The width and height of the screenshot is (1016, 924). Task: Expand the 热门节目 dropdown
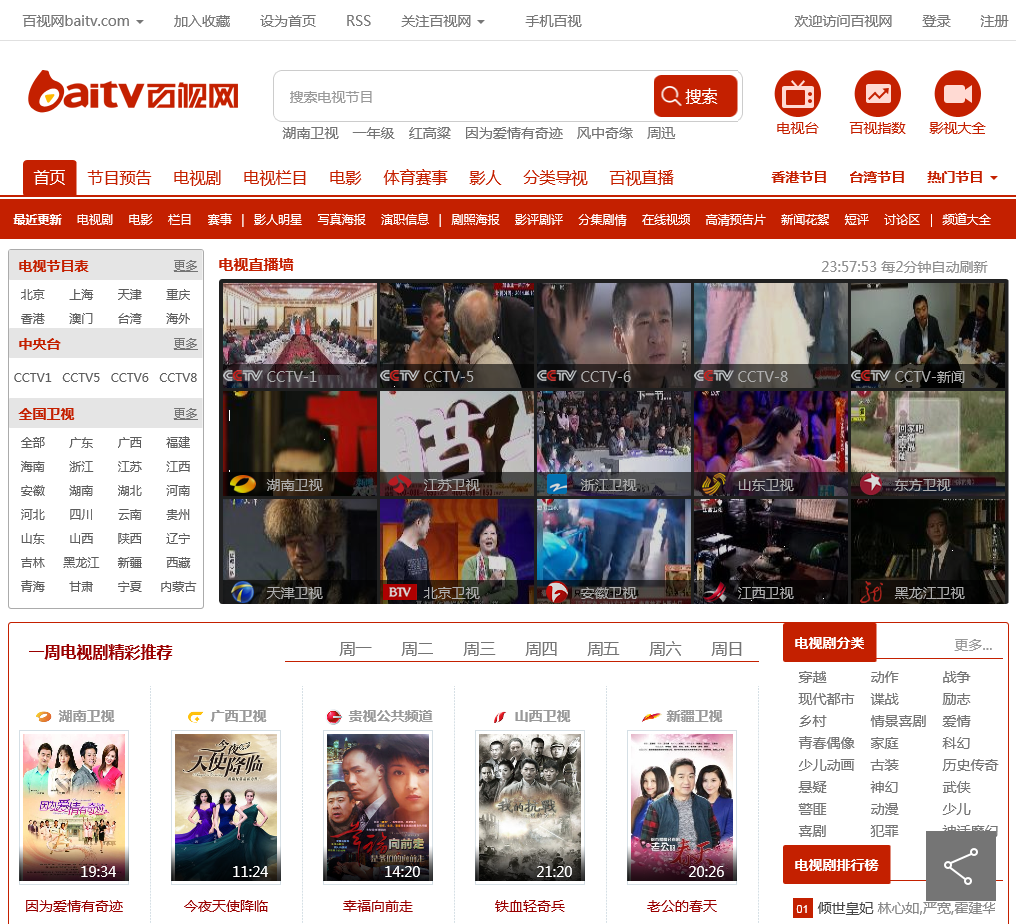[962, 177]
